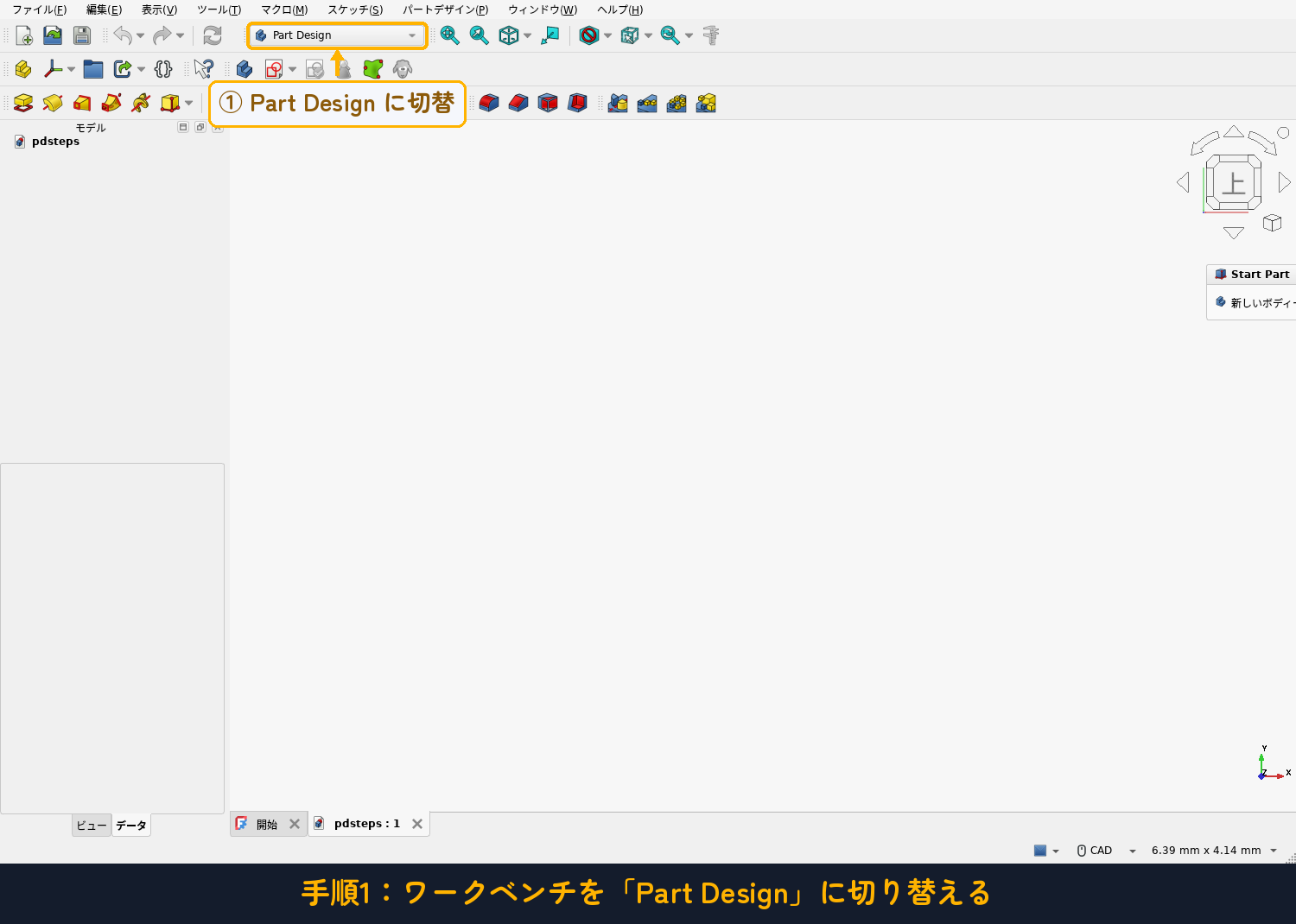Viewport: 1296px width, 924px height.
Task: Click the Create Sketch icon
Action: (x=274, y=69)
